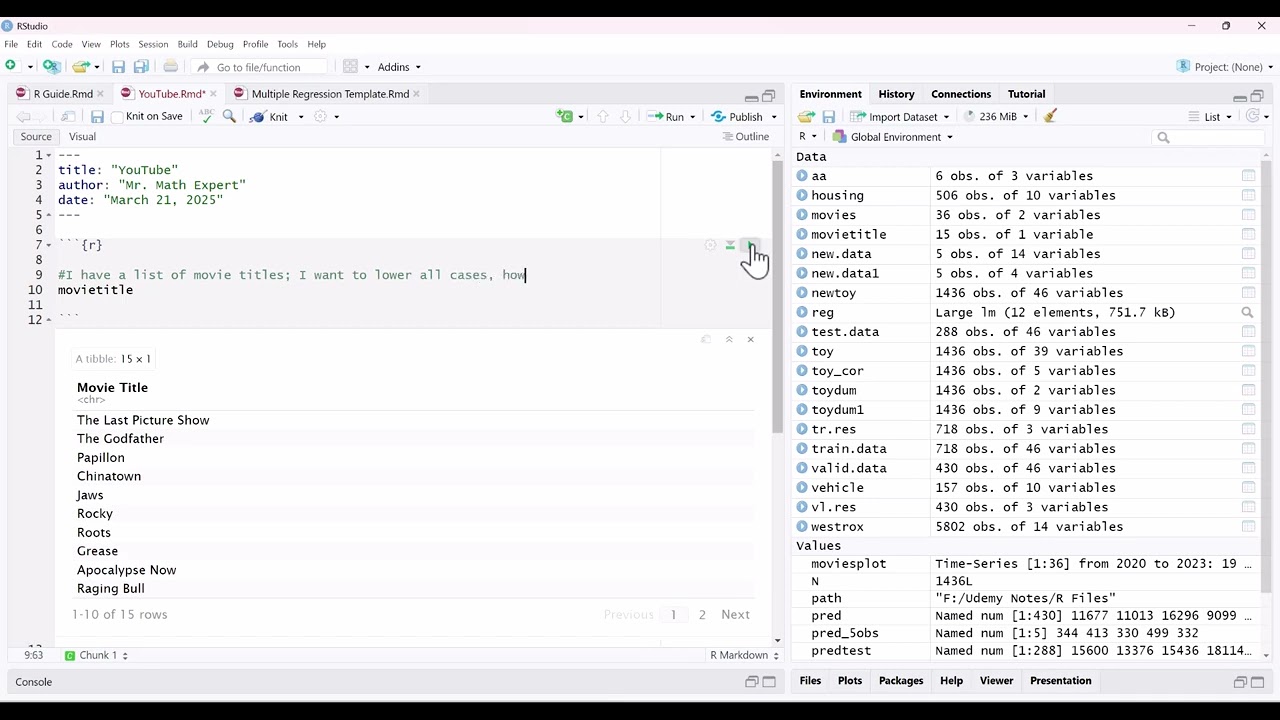Viewport: 1280px width, 720px height.
Task: Open the Packages tab
Action: pyautogui.click(x=901, y=681)
